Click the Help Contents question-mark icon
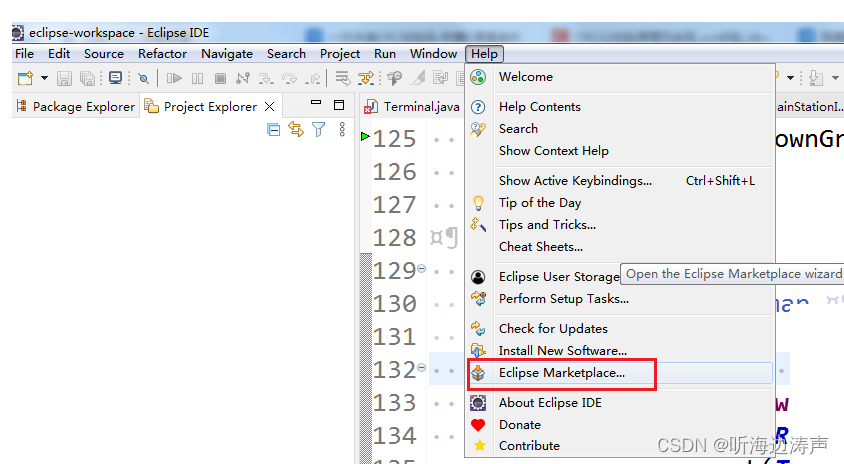Viewport: 844px width, 464px height. point(478,107)
